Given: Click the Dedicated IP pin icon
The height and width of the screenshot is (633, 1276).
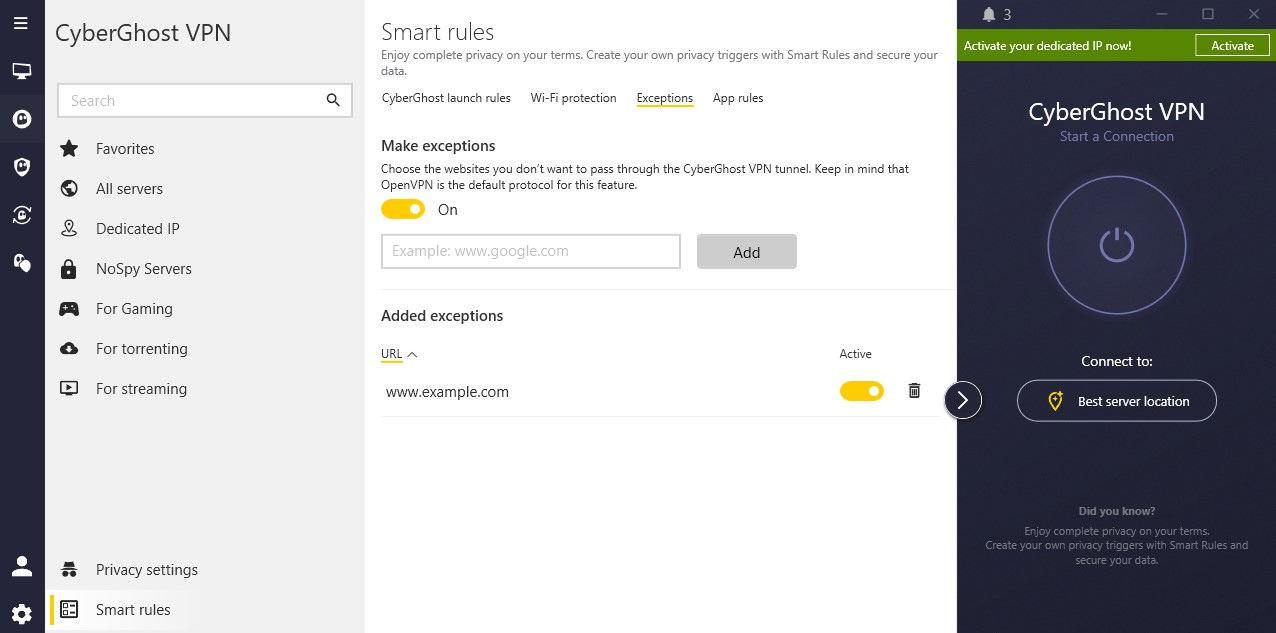Looking at the screenshot, I should click(x=69, y=229).
